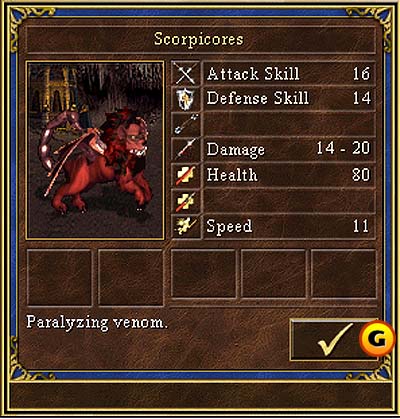This screenshot has width=400, height=419.
Task: Click the empty status bar at bottom
Action: [x=200, y=396]
